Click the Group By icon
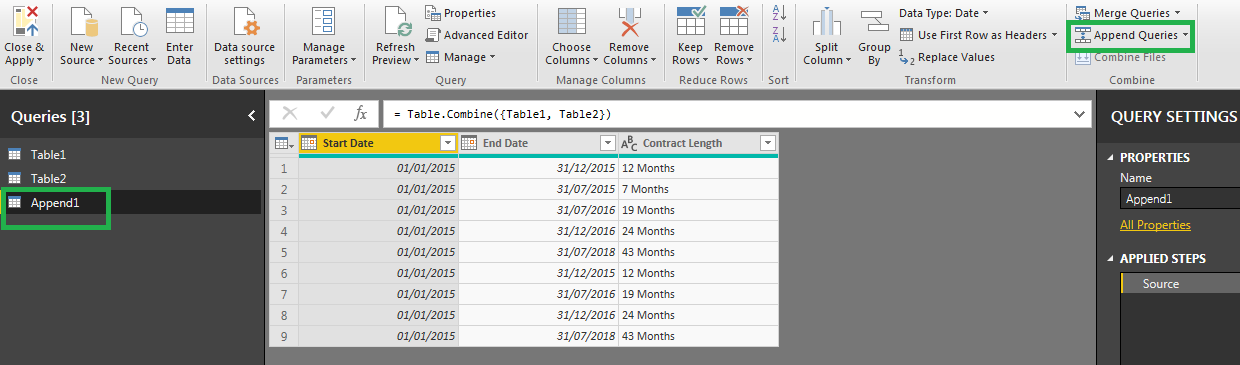 (875, 22)
